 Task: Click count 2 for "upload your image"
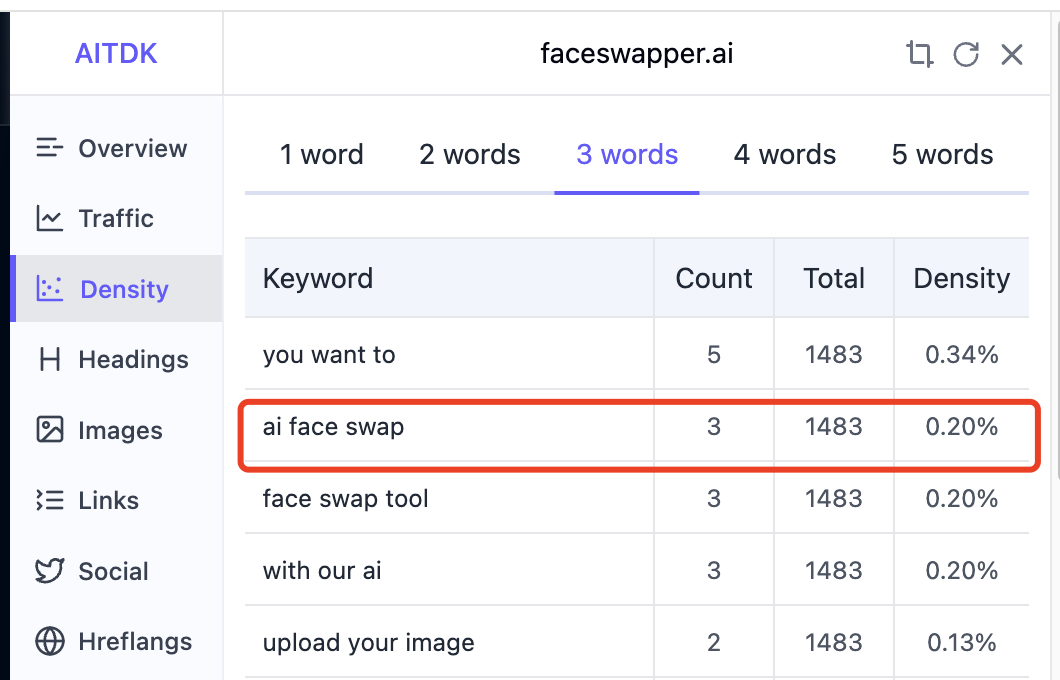pos(714,643)
